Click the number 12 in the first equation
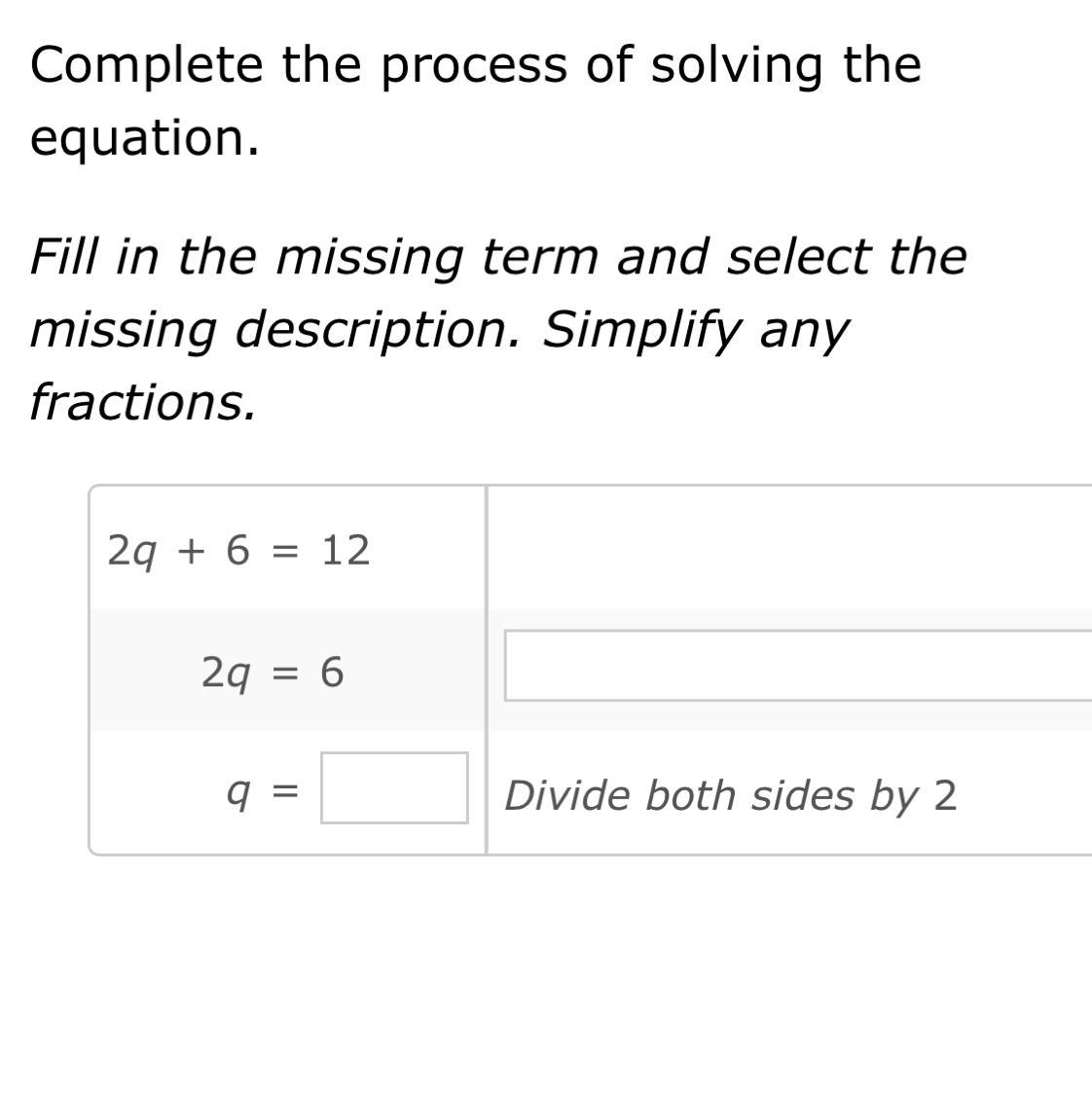Screen dimensions: 1092x1093 click(346, 551)
